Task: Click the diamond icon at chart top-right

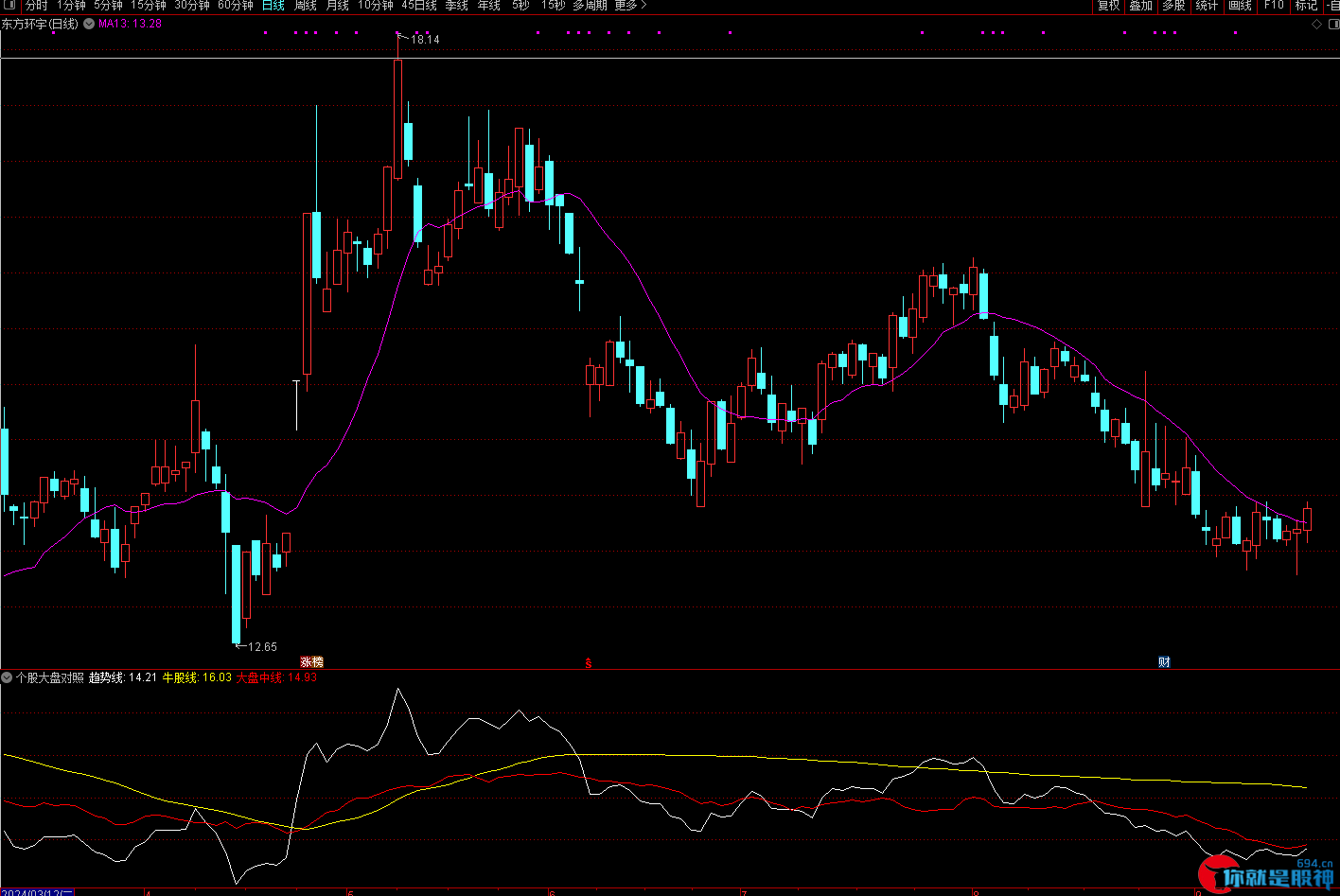Action: point(1316,25)
